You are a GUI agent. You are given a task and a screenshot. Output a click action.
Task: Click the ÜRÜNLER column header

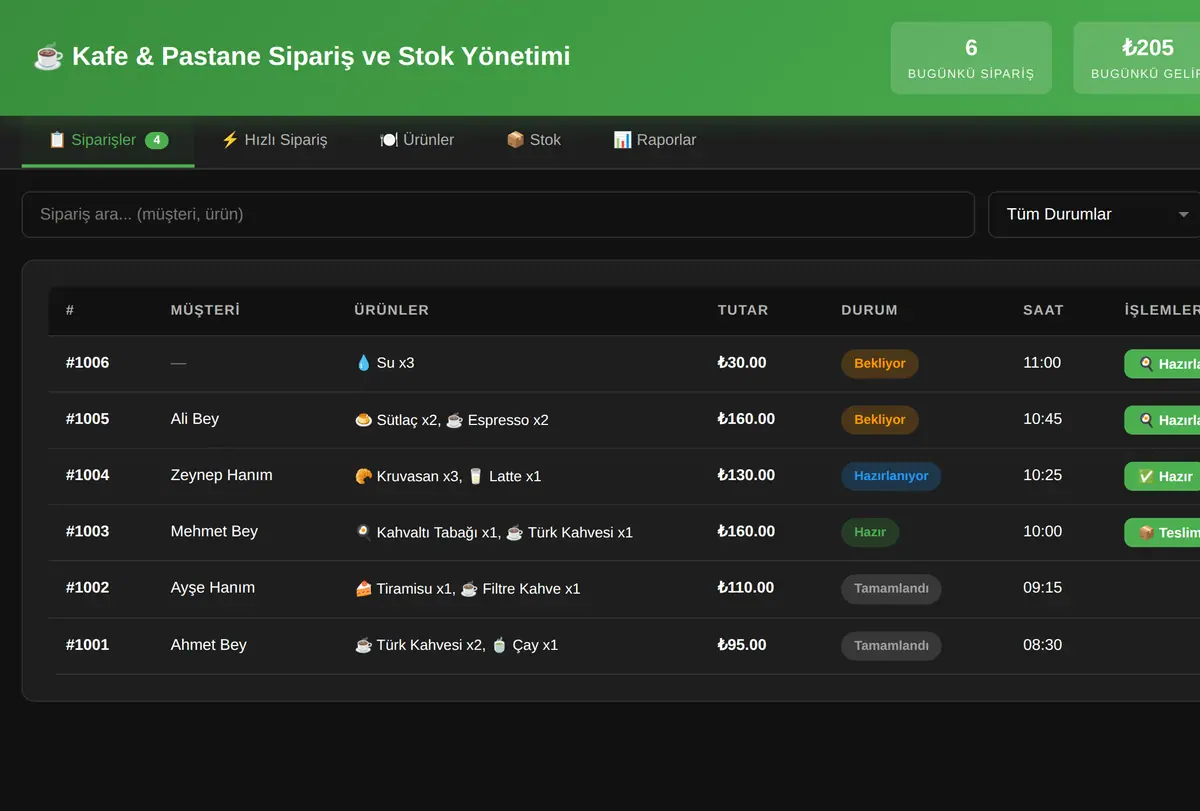tap(392, 310)
